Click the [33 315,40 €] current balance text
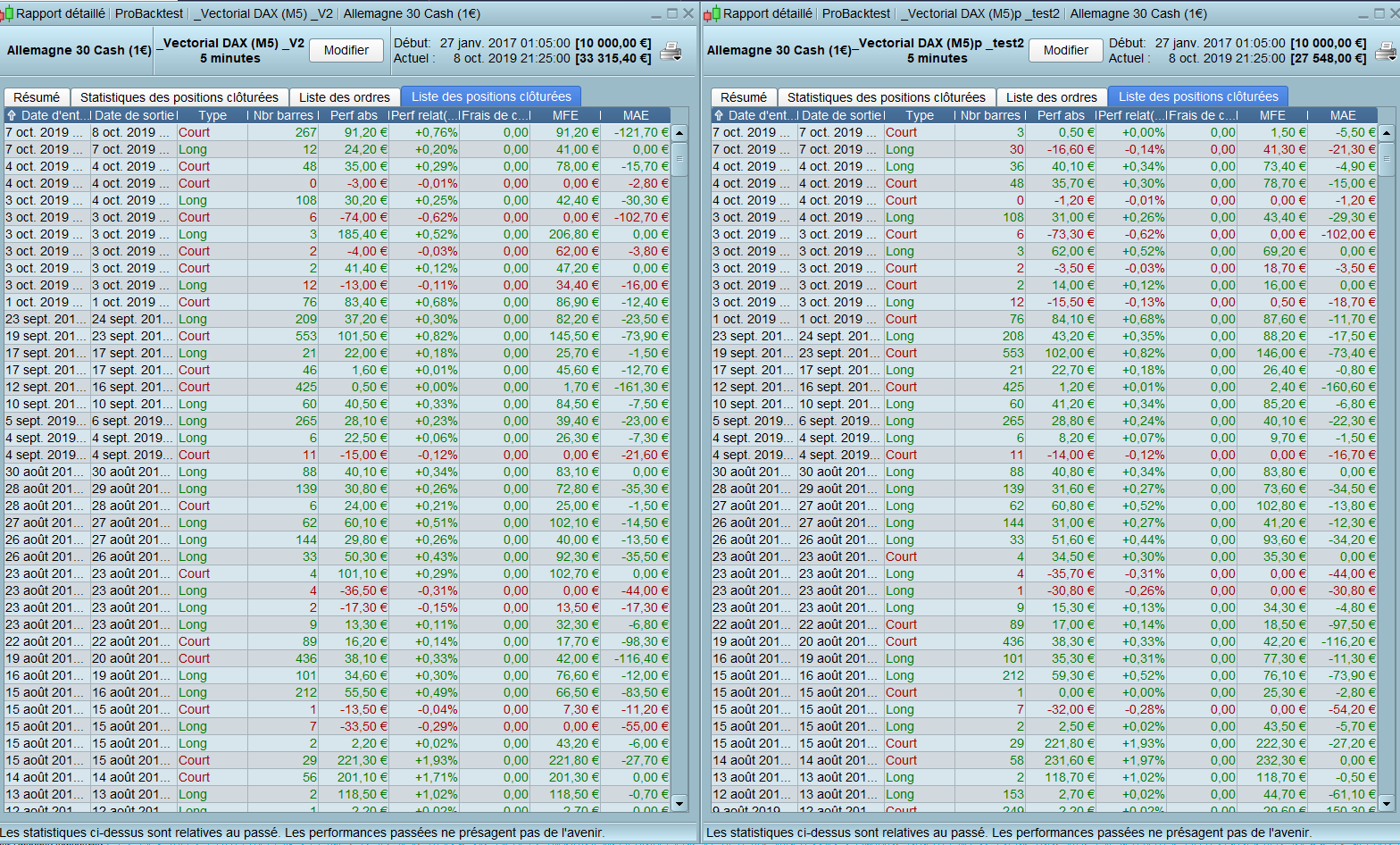Image resolution: width=1400 pixels, height=845 pixels. coord(612,58)
